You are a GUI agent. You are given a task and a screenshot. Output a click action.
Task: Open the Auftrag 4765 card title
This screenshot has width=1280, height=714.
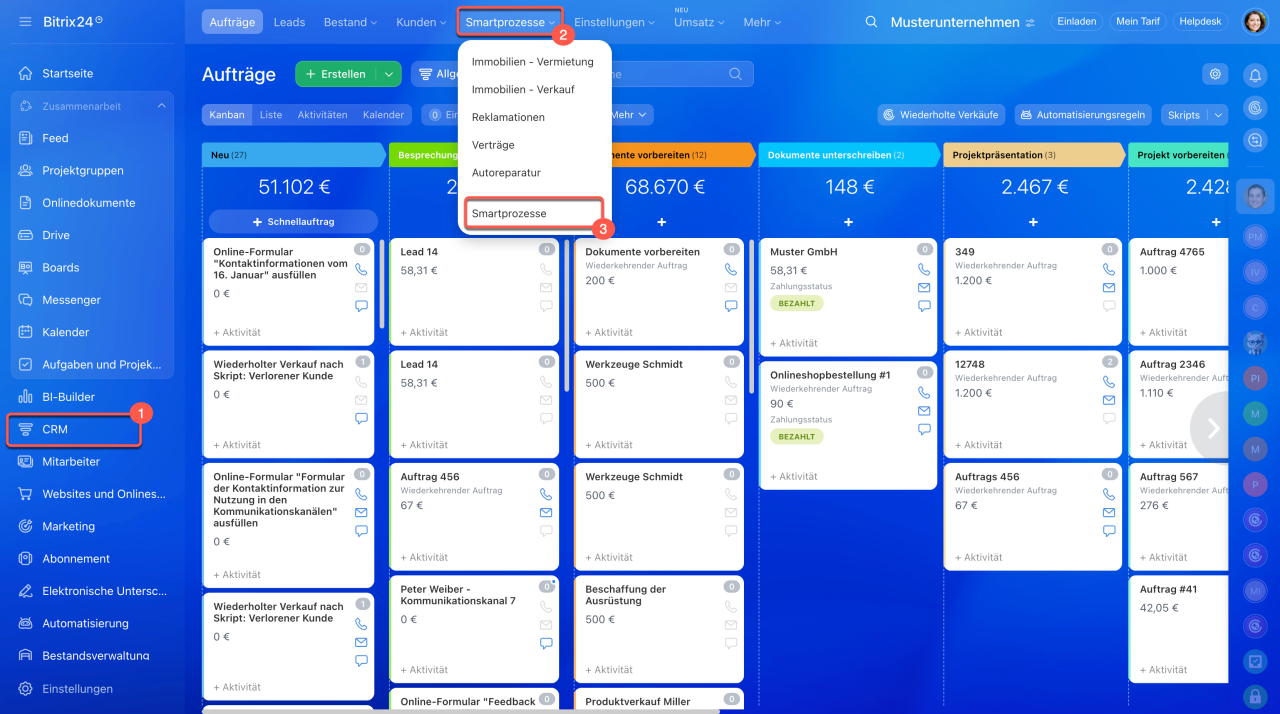tap(1172, 252)
